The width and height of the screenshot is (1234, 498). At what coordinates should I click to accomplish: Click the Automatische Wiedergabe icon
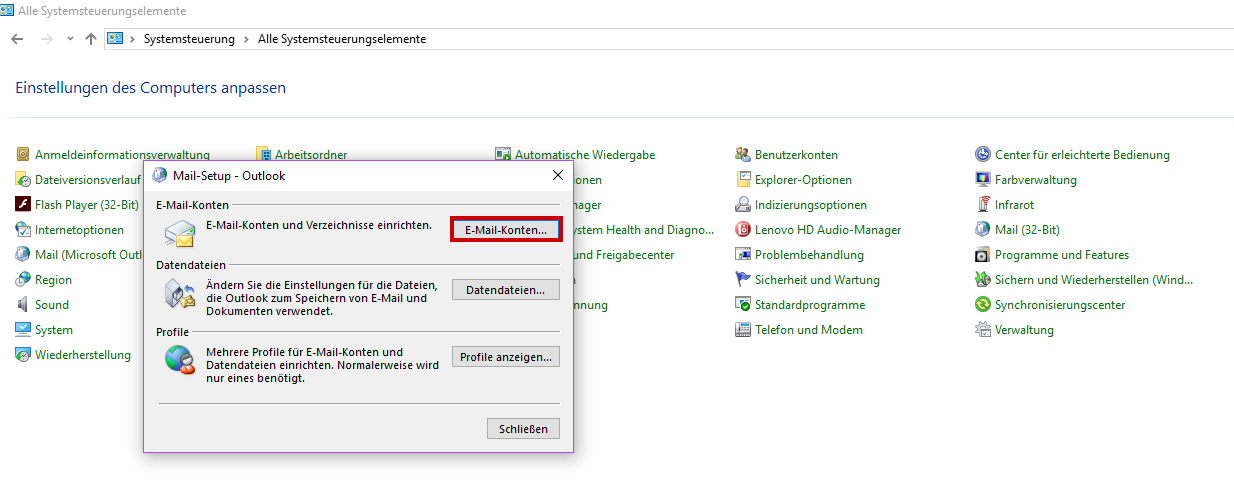pyautogui.click(x=503, y=155)
